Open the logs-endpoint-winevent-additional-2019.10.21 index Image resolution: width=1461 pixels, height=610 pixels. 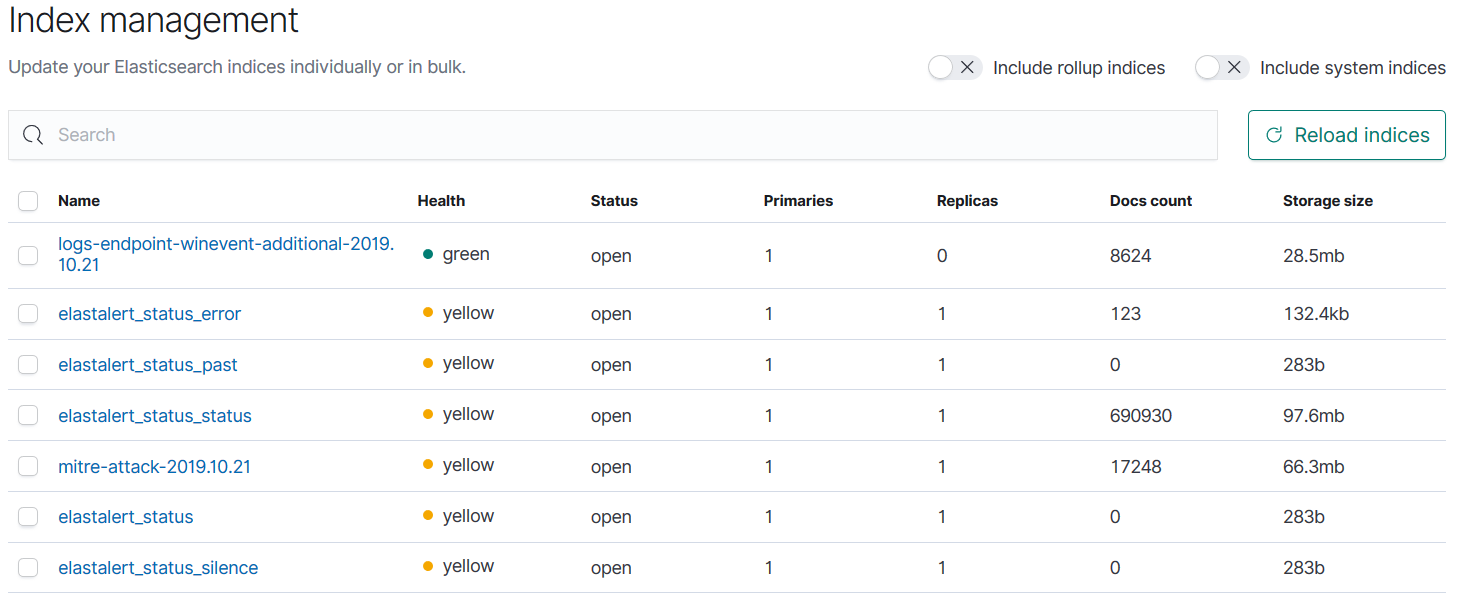click(x=226, y=243)
